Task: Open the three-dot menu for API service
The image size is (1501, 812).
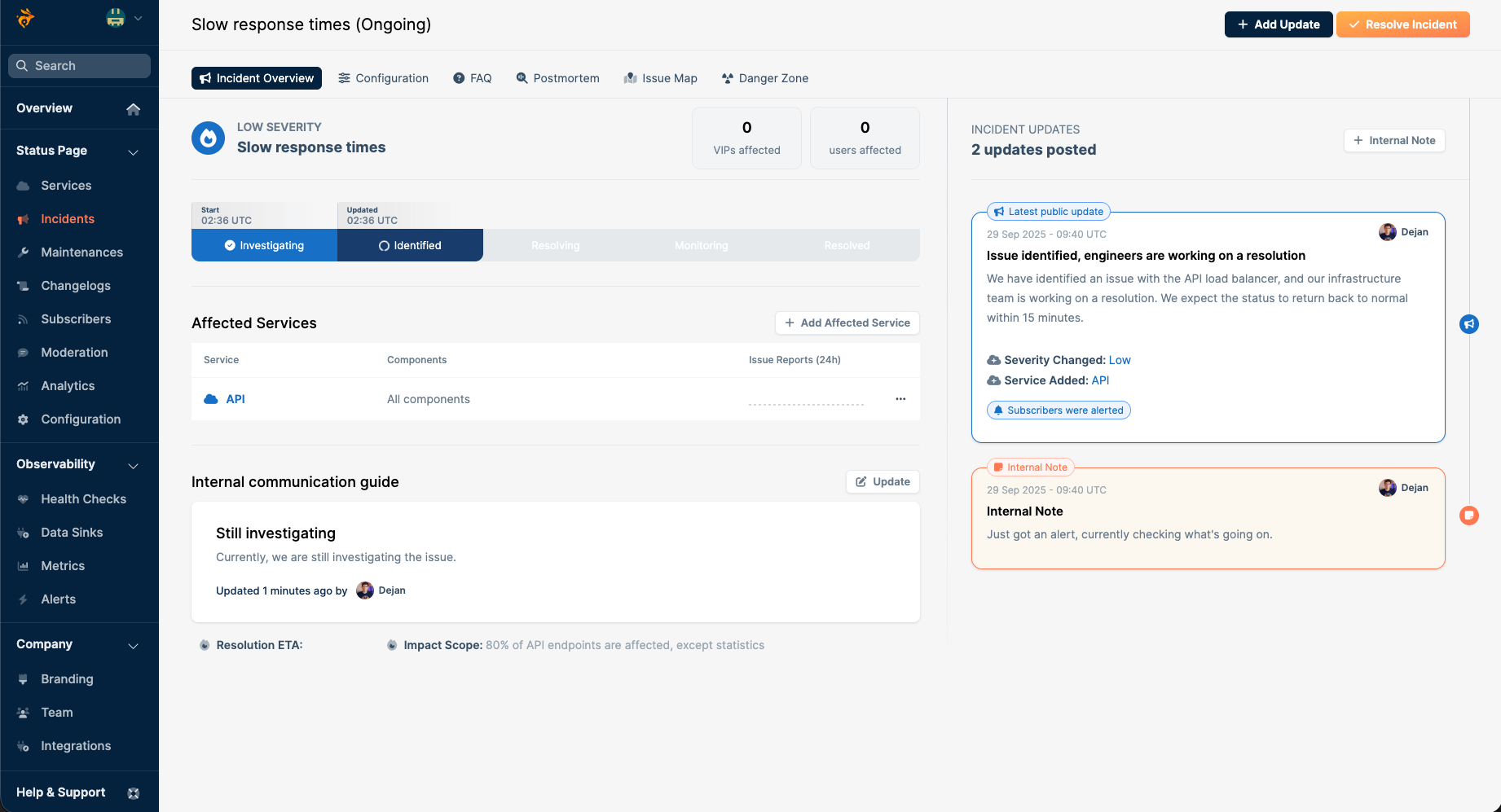Action: (900, 399)
